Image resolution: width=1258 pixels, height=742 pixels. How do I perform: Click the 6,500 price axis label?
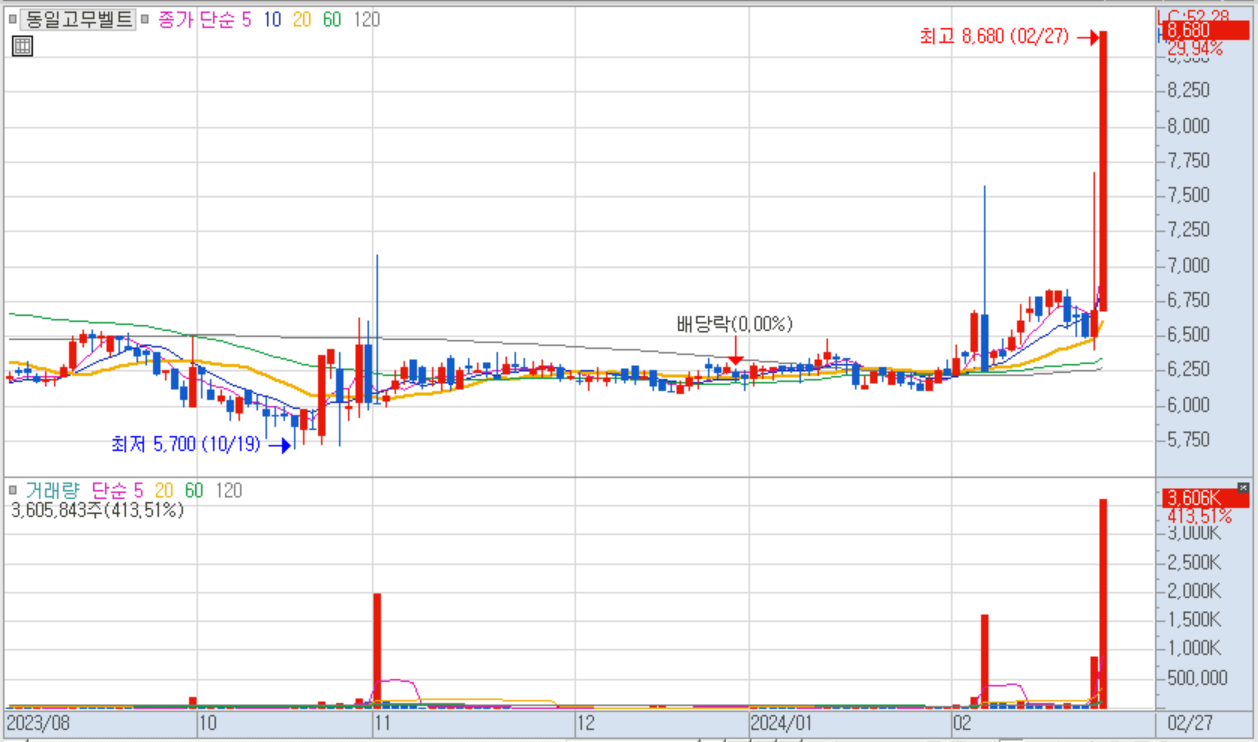point(1189,334)
